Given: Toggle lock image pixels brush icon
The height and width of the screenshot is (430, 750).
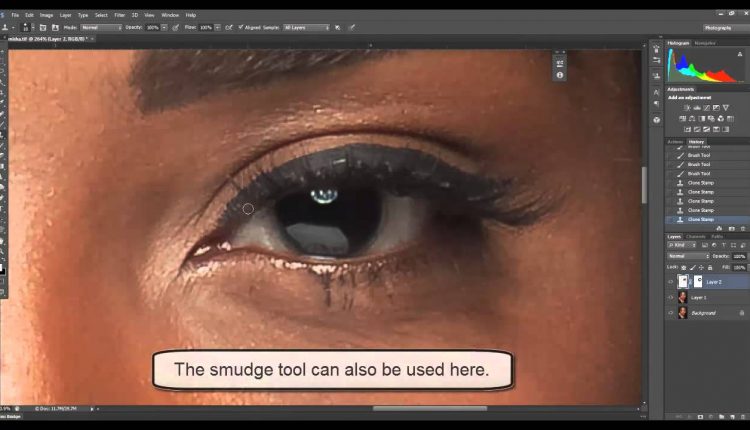Looking at the screenshot, I should [x=693, y=268].
